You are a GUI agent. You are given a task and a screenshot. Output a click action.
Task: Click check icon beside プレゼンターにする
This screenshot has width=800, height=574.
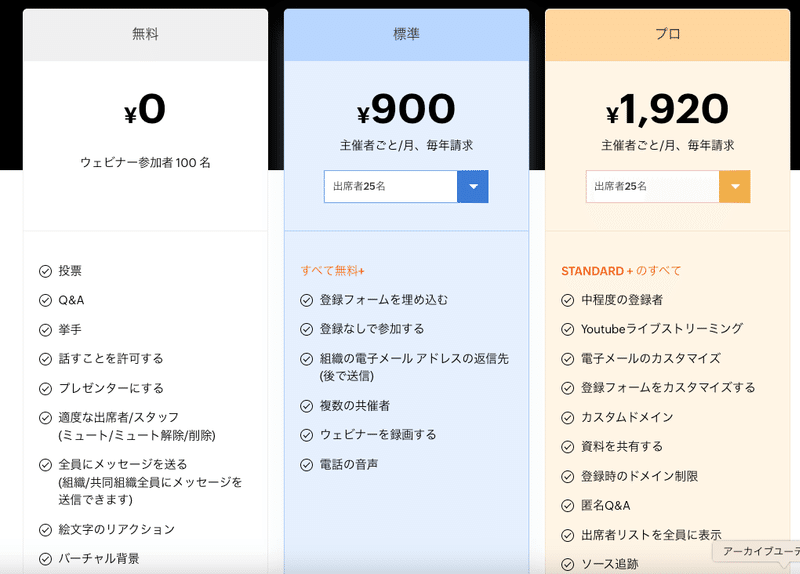click(45, 388)
